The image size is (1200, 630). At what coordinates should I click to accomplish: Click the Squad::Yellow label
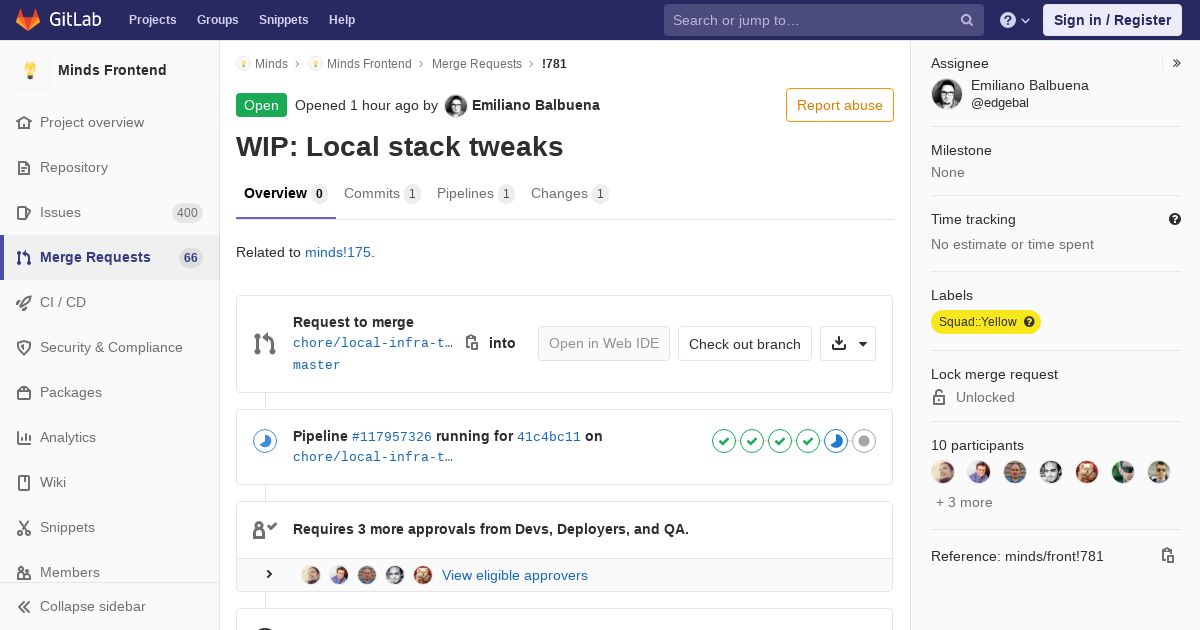coord(977,322)
